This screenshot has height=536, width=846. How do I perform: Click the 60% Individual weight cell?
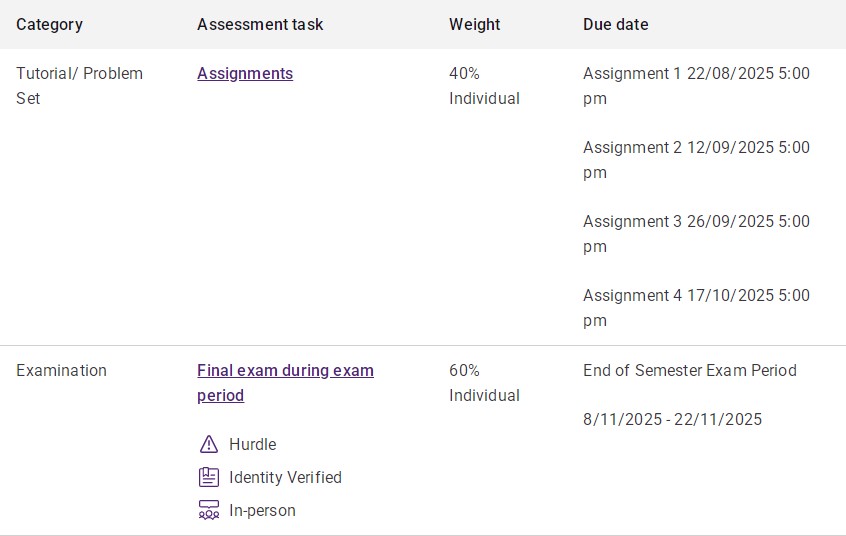485,383
